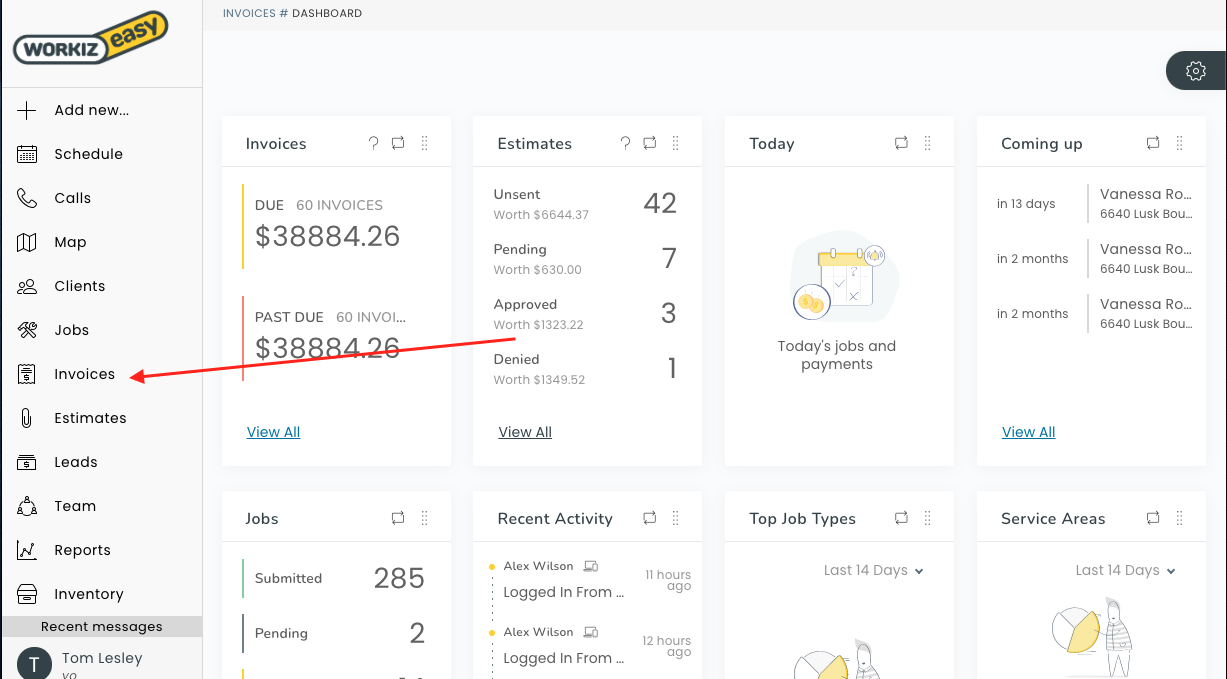Open Invoices from the sidebar menu
The image size is (1227, 679).
84,374
